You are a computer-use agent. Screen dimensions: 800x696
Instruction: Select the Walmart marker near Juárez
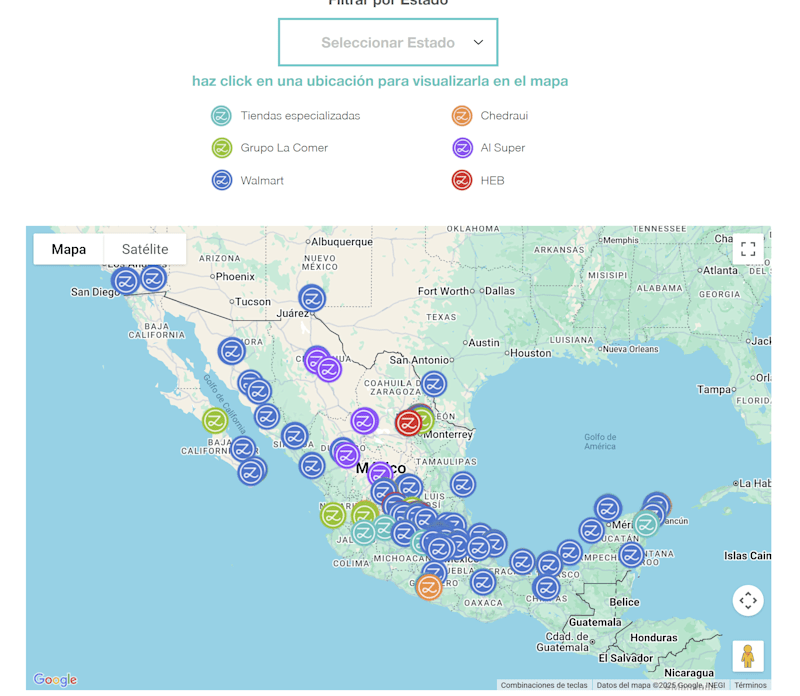click(312, 299)
